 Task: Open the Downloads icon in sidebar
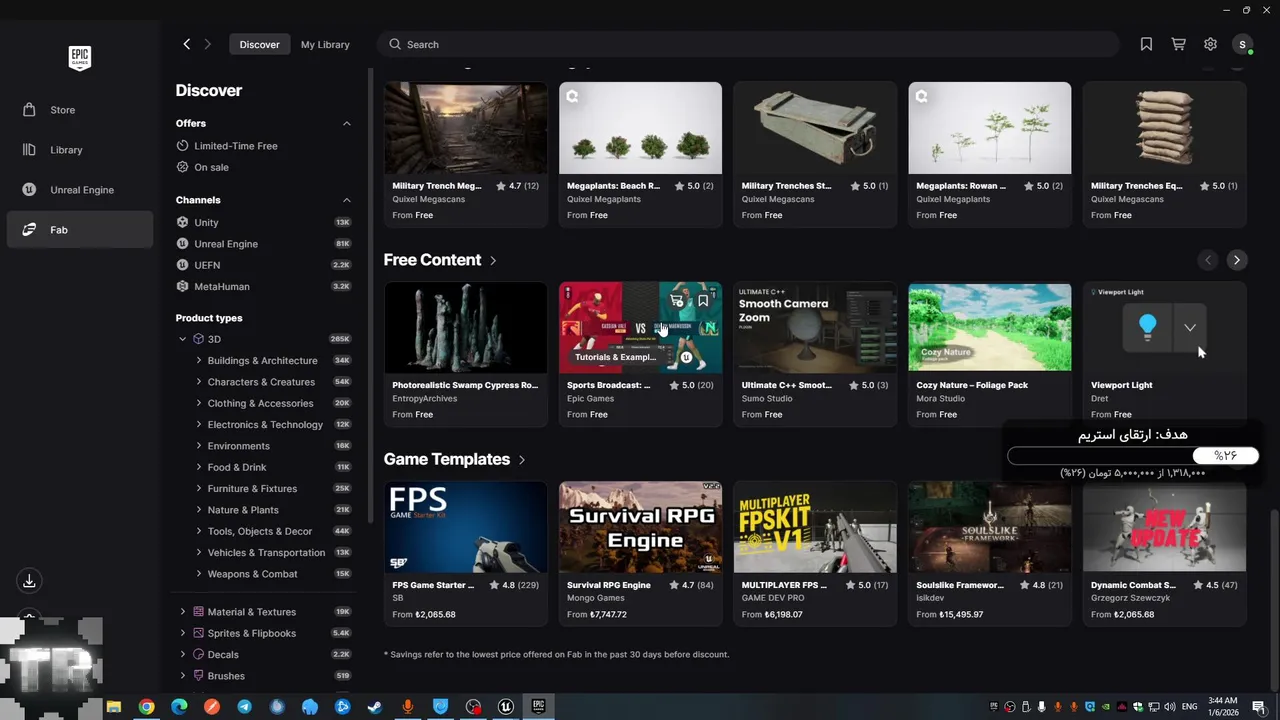point(29,581)
